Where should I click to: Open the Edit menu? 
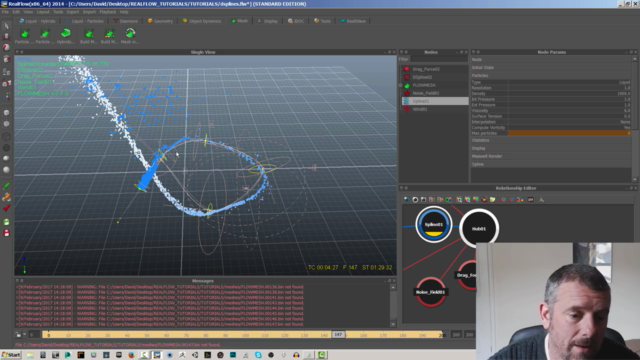pyautogui.click(x=16, y=12)
